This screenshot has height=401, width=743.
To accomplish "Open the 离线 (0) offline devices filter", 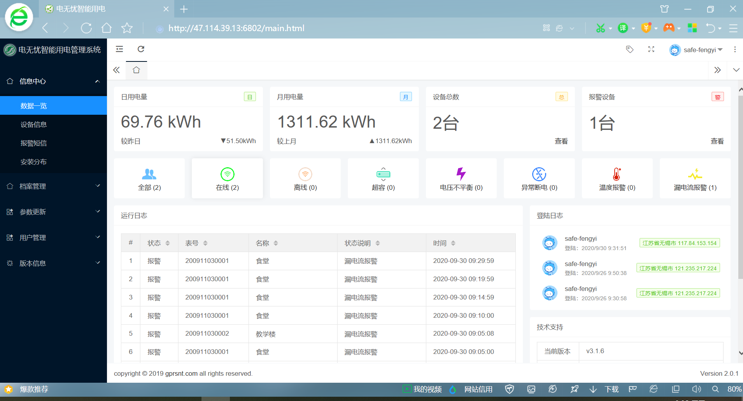I will click(305, 175).
